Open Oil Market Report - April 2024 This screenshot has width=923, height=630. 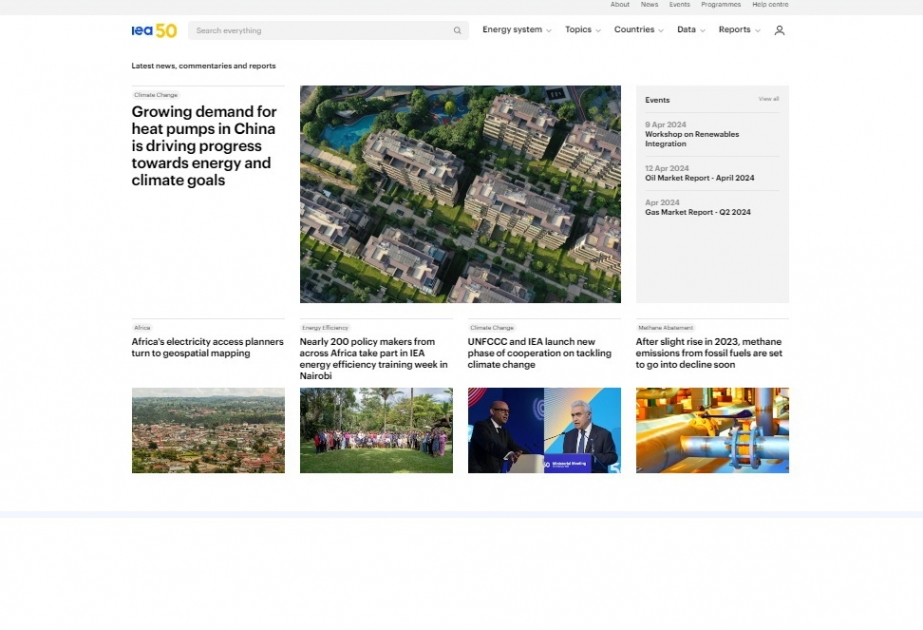pos(699,178)
